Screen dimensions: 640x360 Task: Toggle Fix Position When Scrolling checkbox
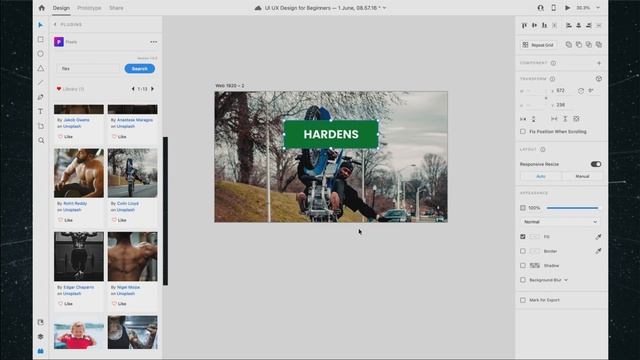(523, 131)
